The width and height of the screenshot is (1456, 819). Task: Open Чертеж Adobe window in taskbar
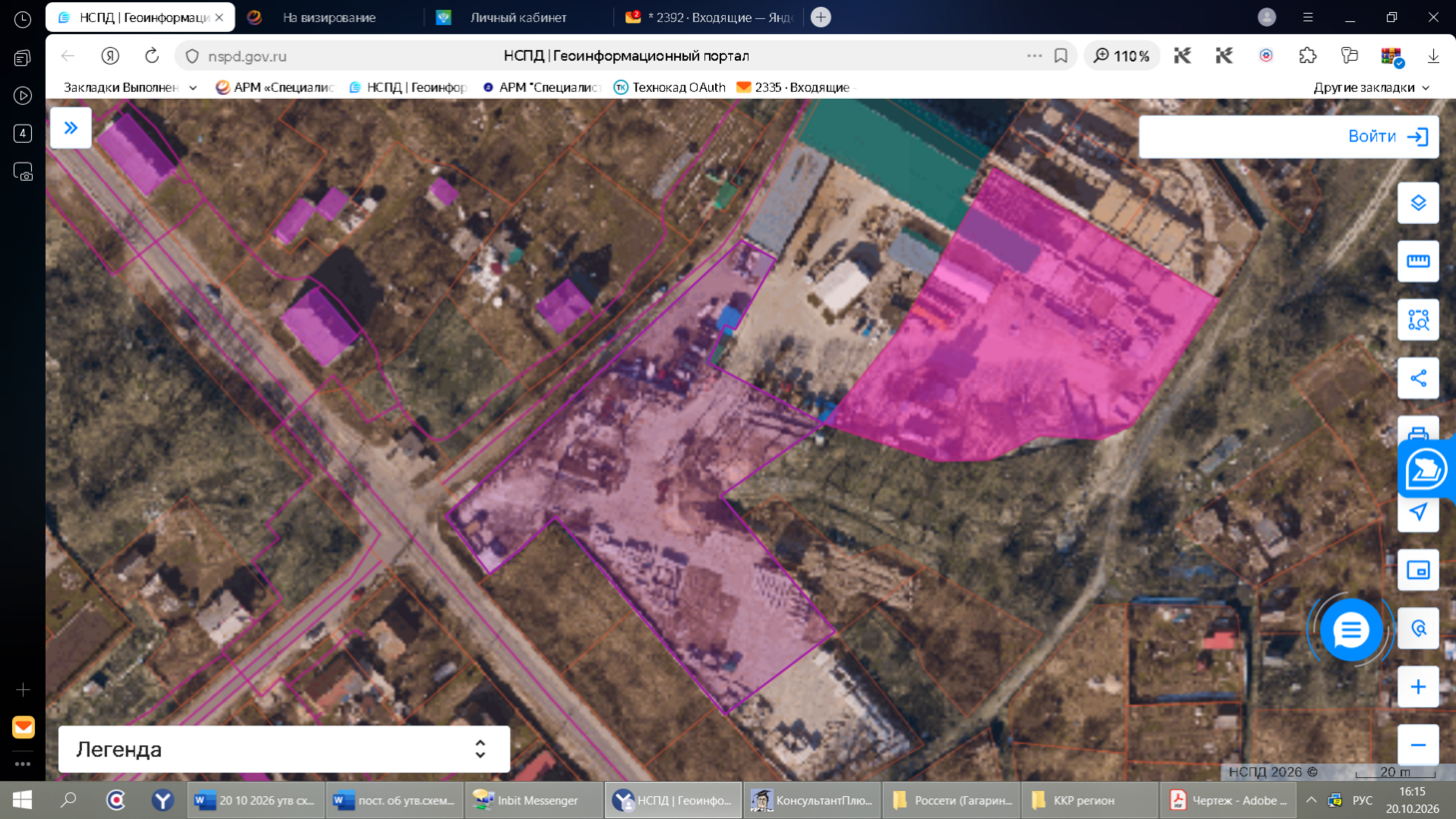pos(1228,800)
